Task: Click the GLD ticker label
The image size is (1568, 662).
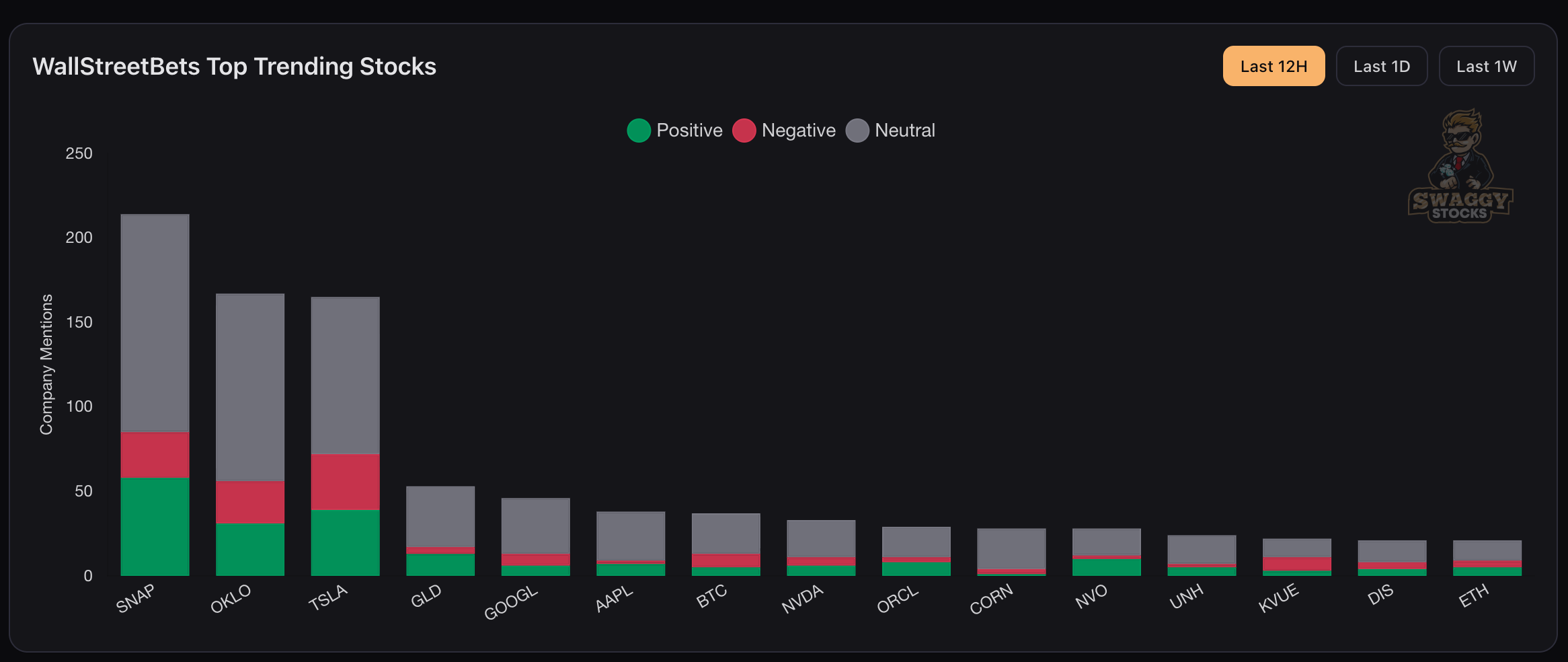Action: pyautogui.click(x=426, y=595)
